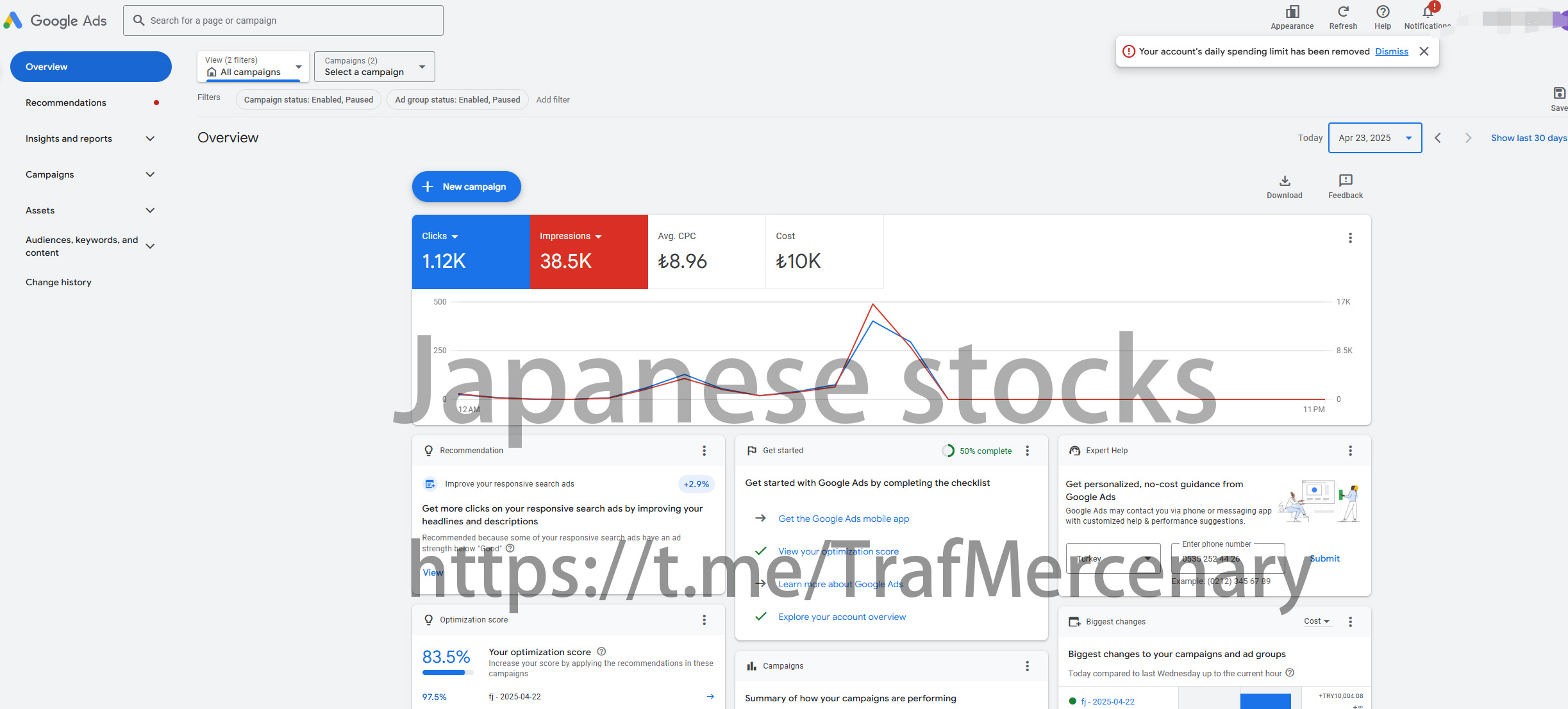Screen dimensions: 1568x709
Task: Click View link in Recommendation card
Action: pyautogui.click(x=433, y=572)
